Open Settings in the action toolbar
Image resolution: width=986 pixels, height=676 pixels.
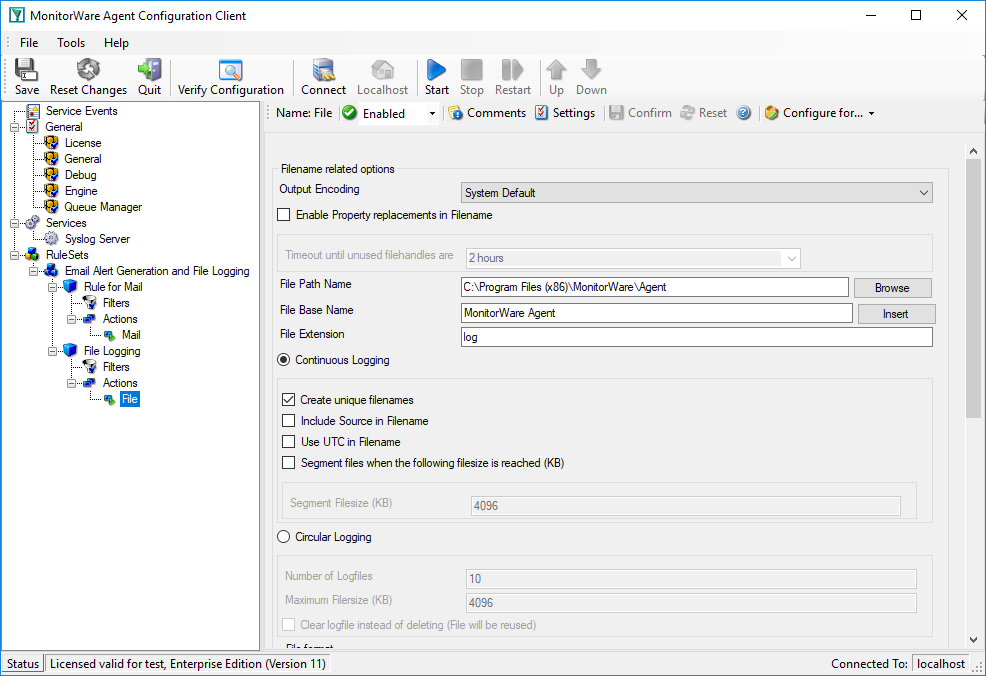[x=565, y=113]
